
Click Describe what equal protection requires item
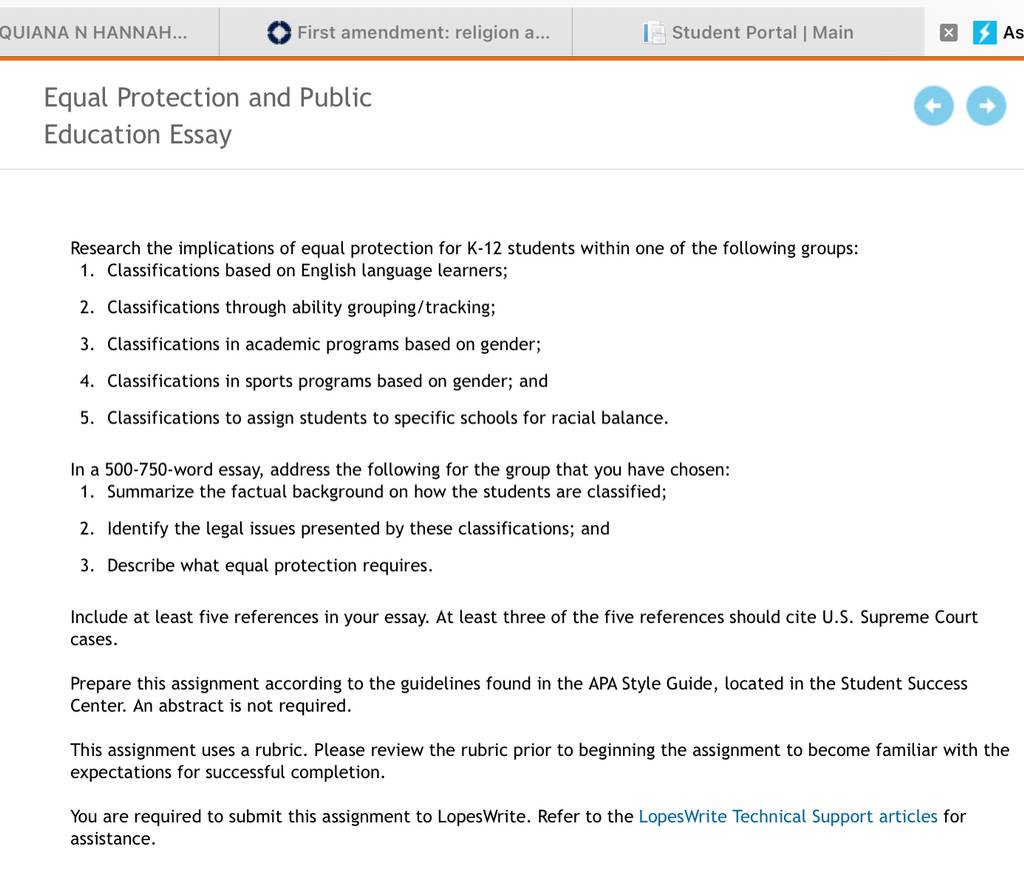pyautogui.click(x=270, y=566)
